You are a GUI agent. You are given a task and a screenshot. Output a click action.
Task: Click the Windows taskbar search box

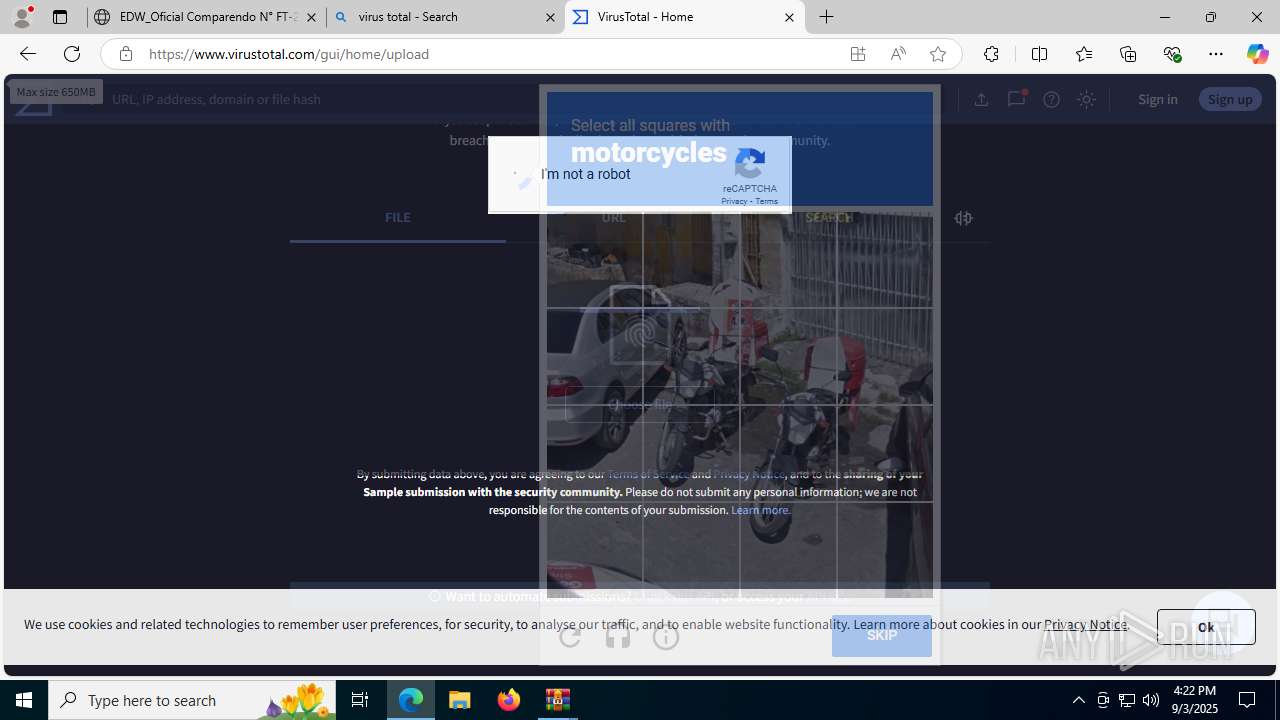[192, 700]
